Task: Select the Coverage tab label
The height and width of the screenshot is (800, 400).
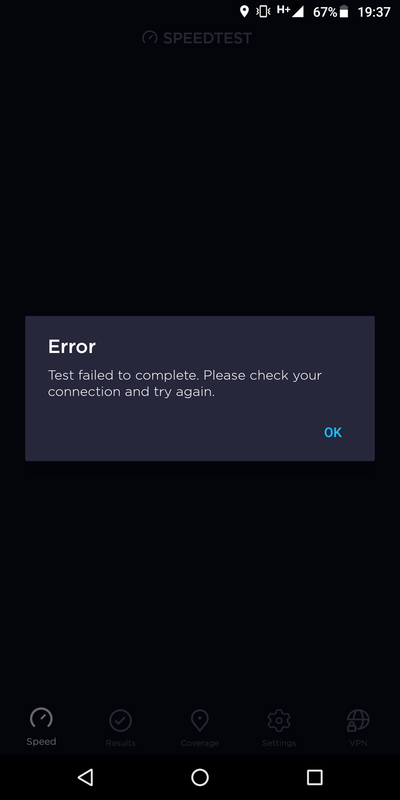Action: click(x=199, y=743)
